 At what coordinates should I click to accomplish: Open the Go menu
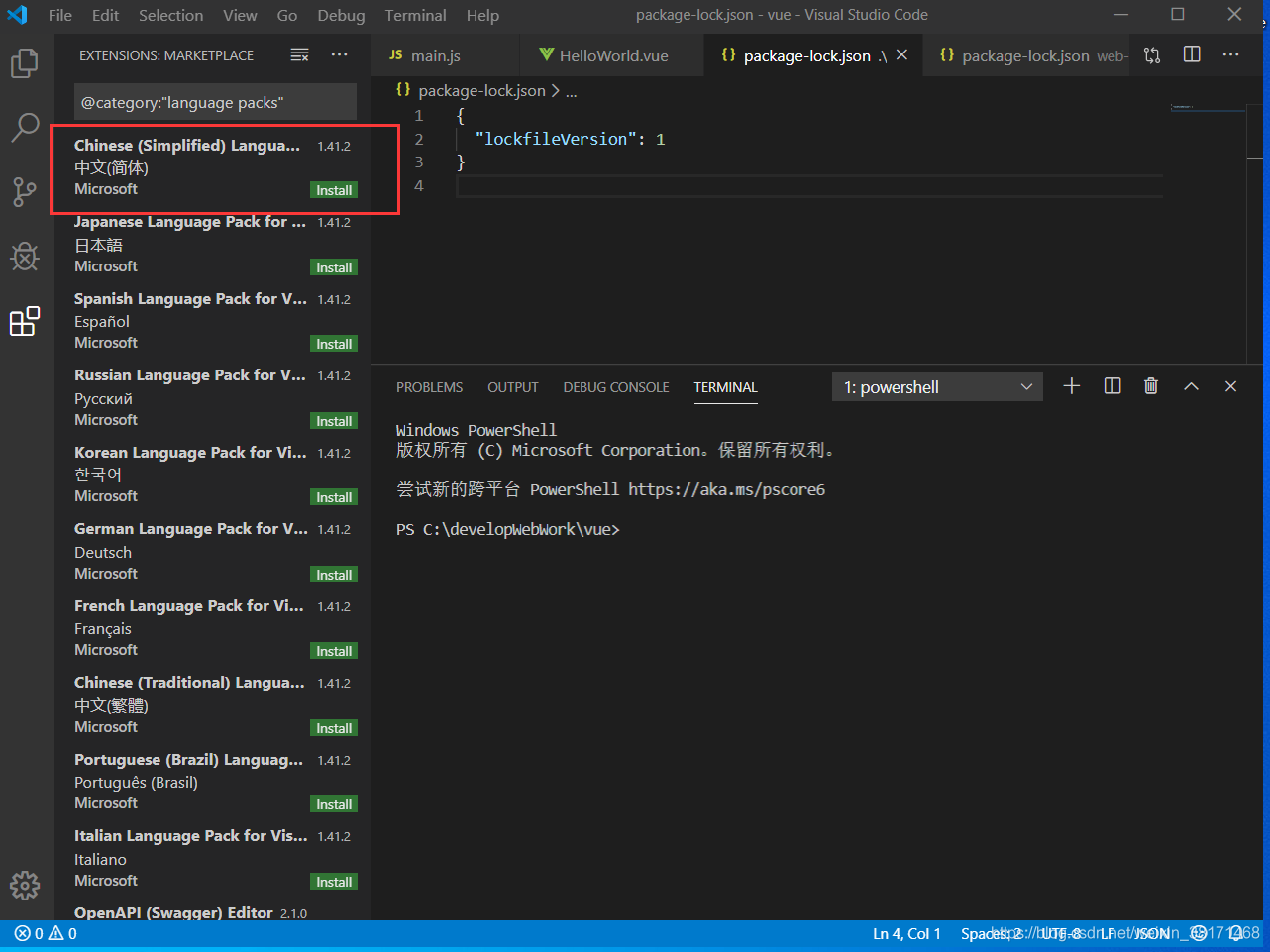point(287,15)
